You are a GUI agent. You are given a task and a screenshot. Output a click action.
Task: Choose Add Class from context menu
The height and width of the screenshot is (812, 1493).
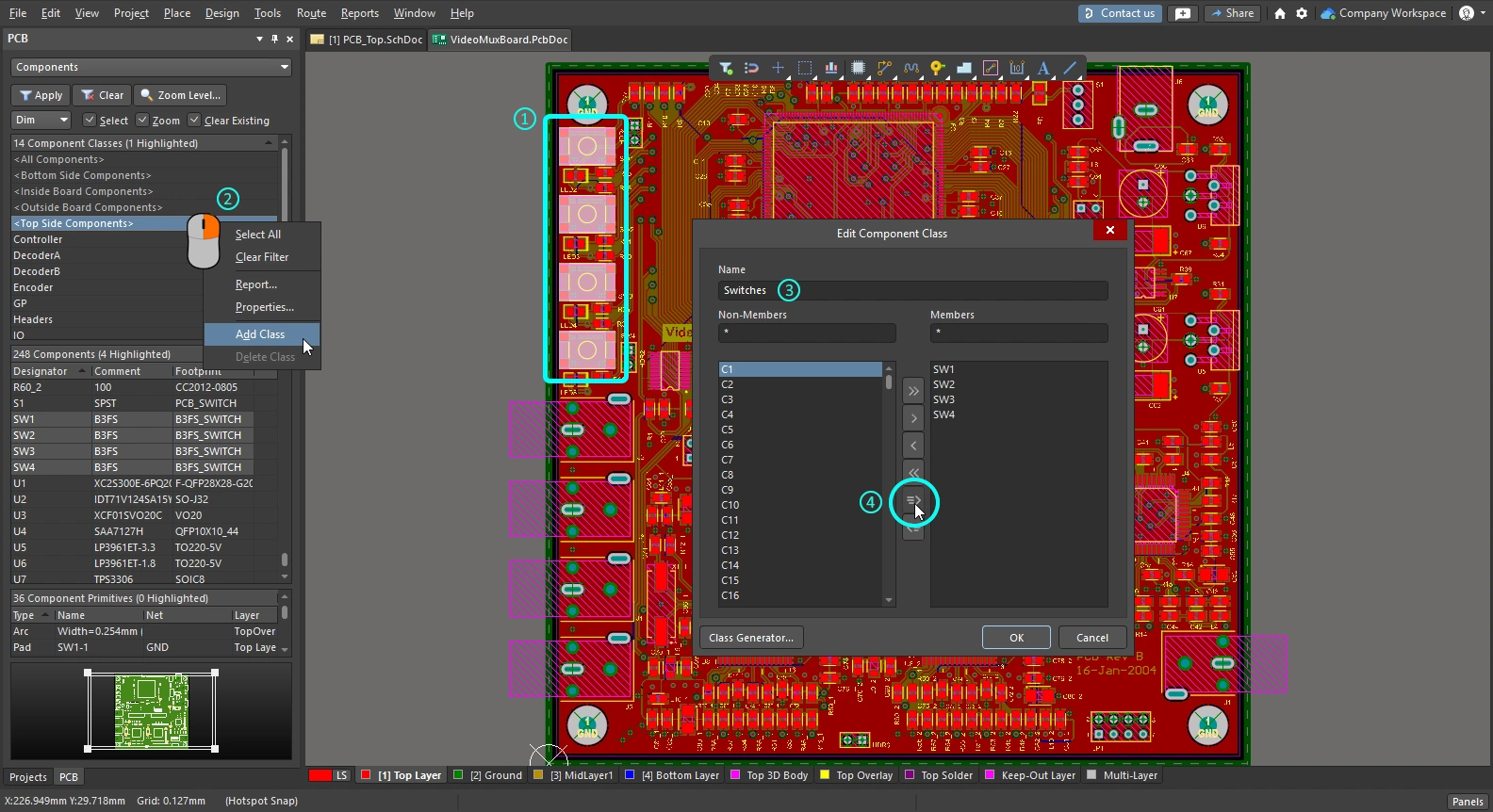tap(260, 334)
